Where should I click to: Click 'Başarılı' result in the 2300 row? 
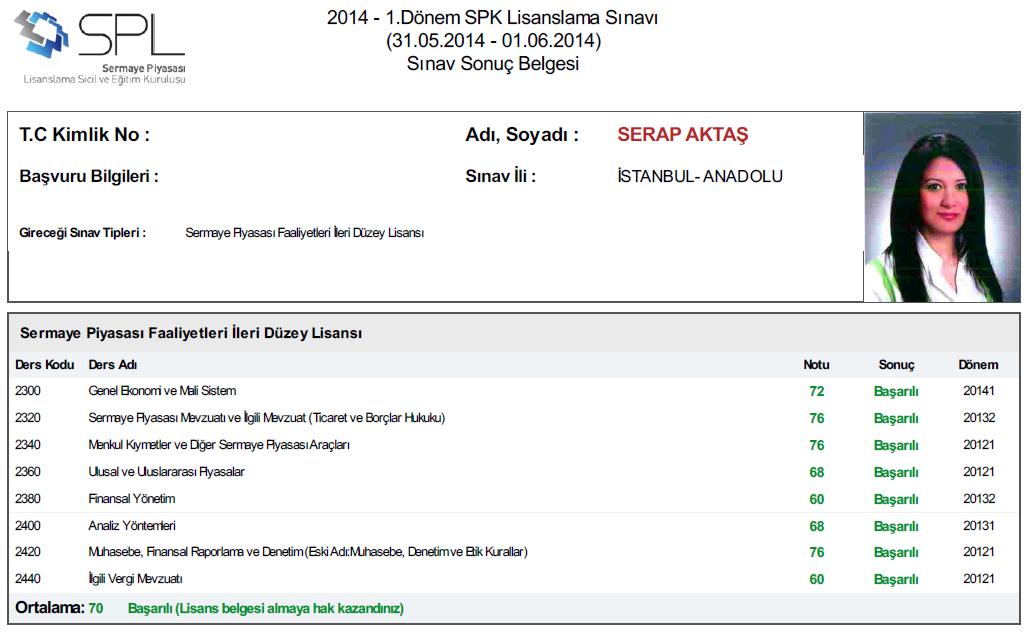(x=896, y=391)
